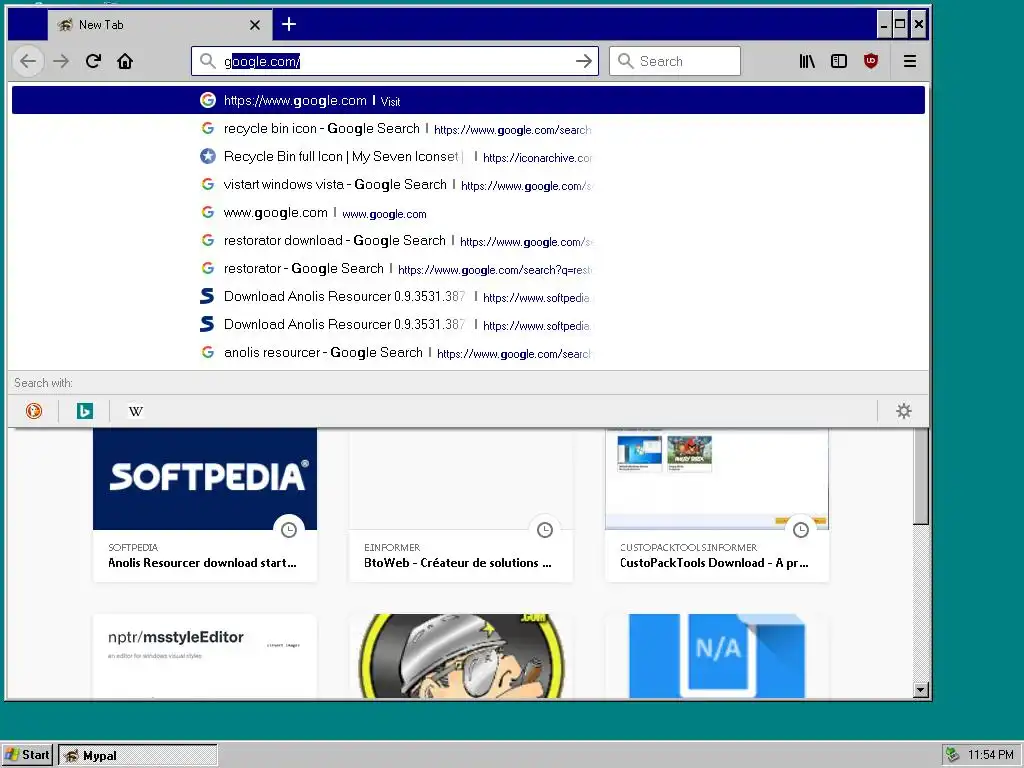Open the helmeted cartoon character tile
Viewport: 1024px width, 768px height.
pyautogui.click(x=461, y=656)
